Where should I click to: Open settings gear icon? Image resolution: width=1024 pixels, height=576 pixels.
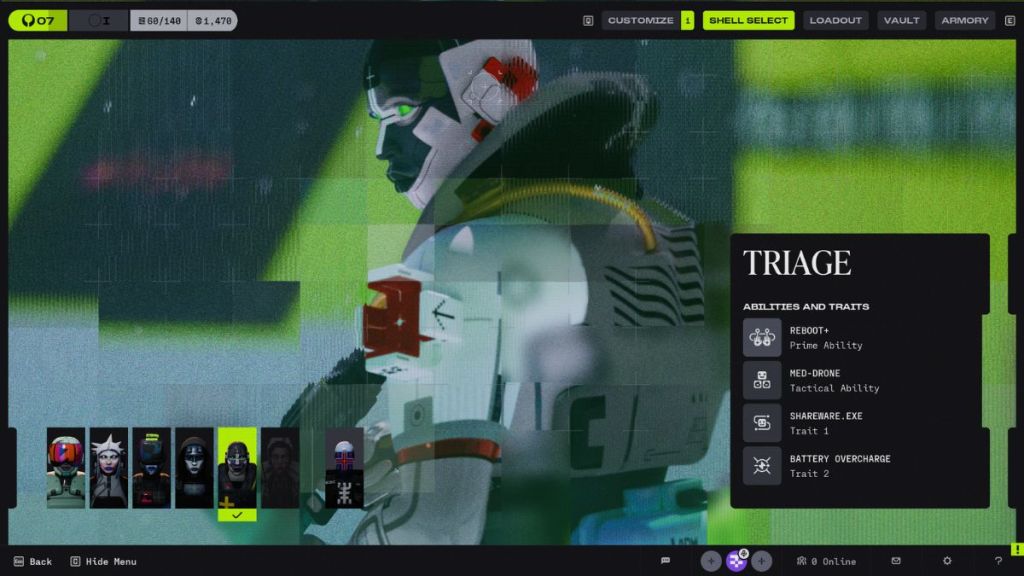(x=947, y=561)
